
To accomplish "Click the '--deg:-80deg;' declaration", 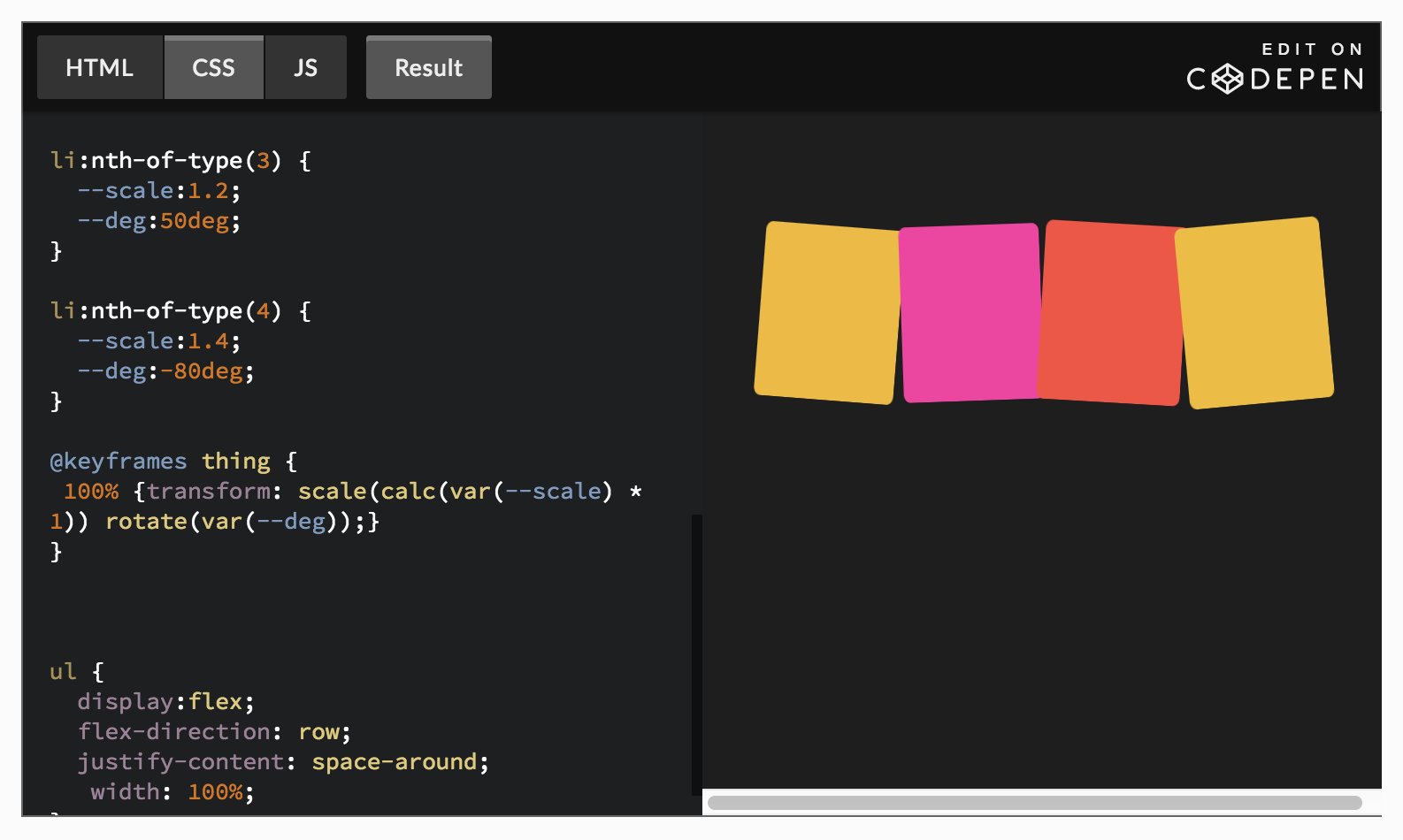I will (x=165, y=371).
